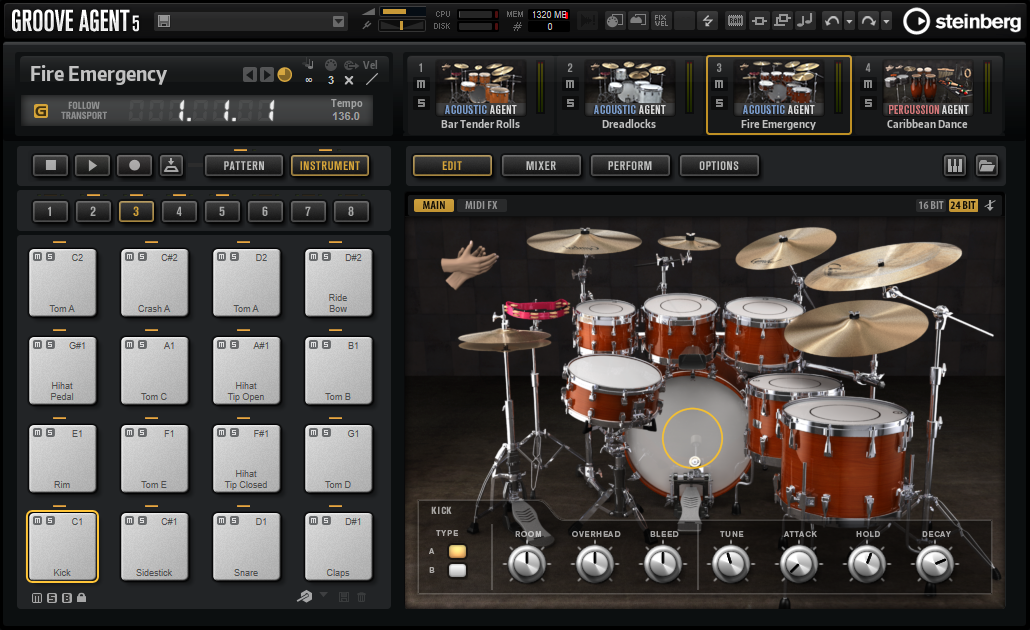The width and height of the screenshot is (1030, 630).
Task: Open the pad preset dropdown triangle below the pads
Action: 323,595
